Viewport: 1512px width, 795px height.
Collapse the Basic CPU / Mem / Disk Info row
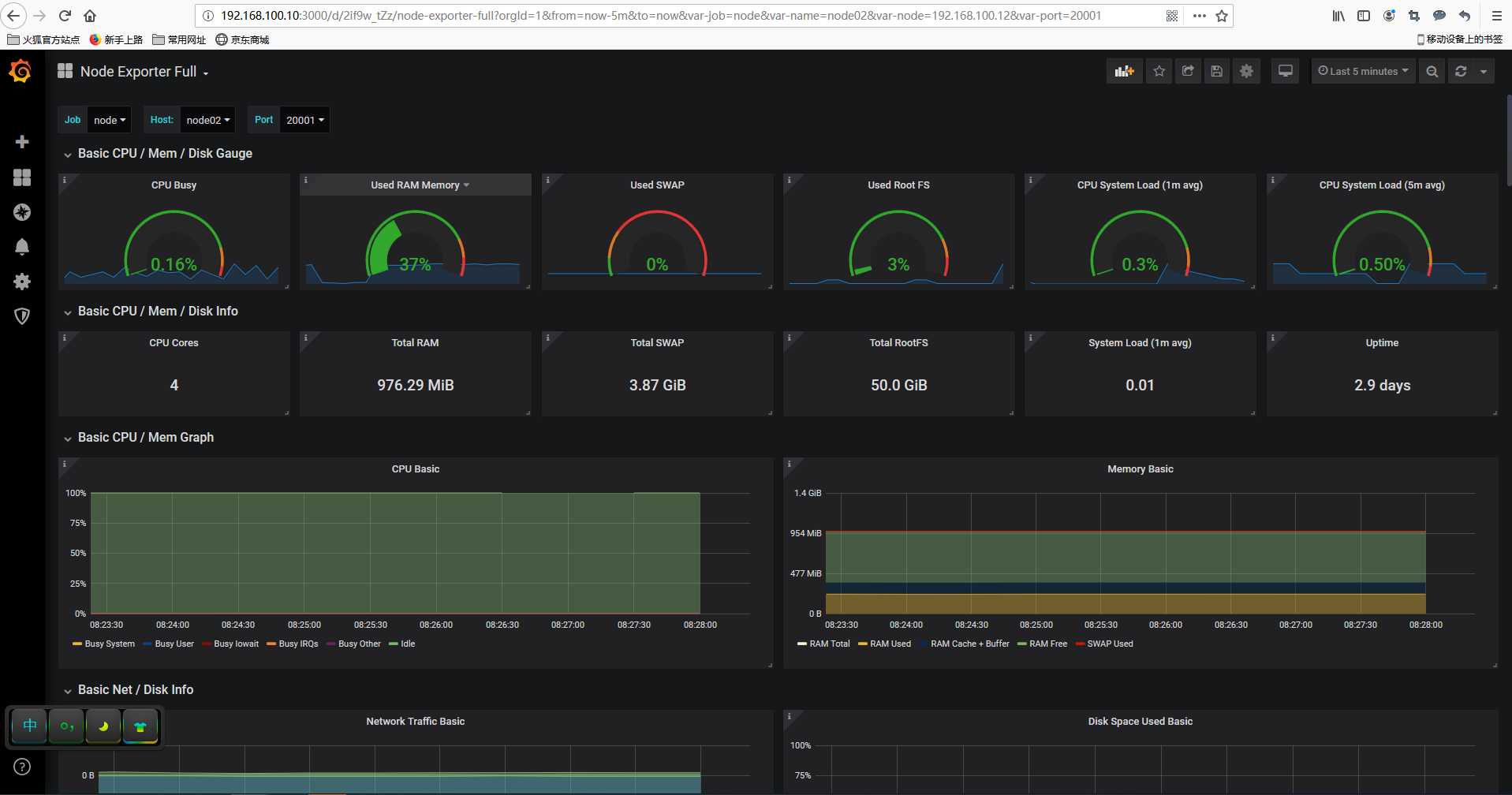[158, 312]
